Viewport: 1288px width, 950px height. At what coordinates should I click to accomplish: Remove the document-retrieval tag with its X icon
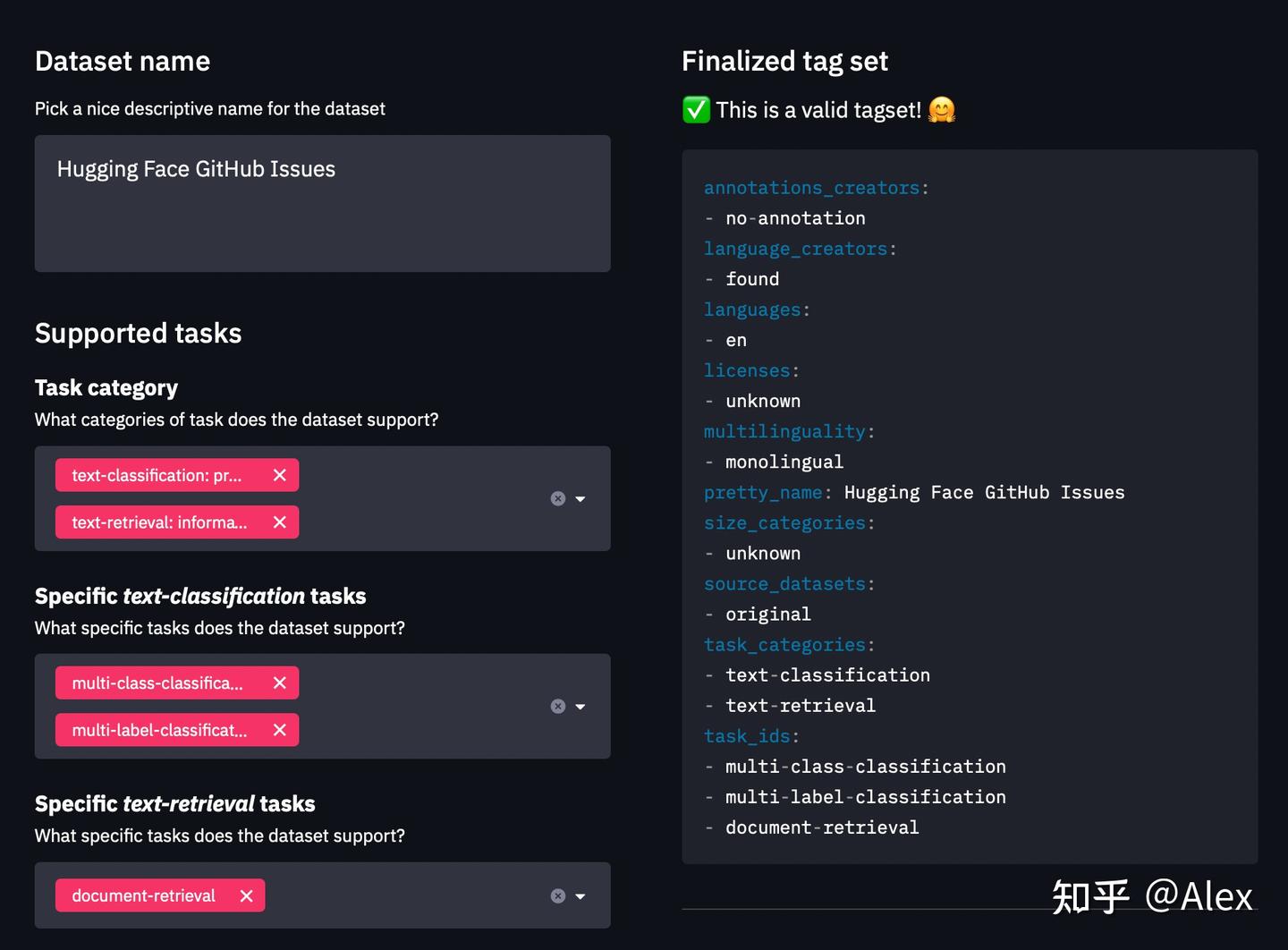(x=246, y=895)
